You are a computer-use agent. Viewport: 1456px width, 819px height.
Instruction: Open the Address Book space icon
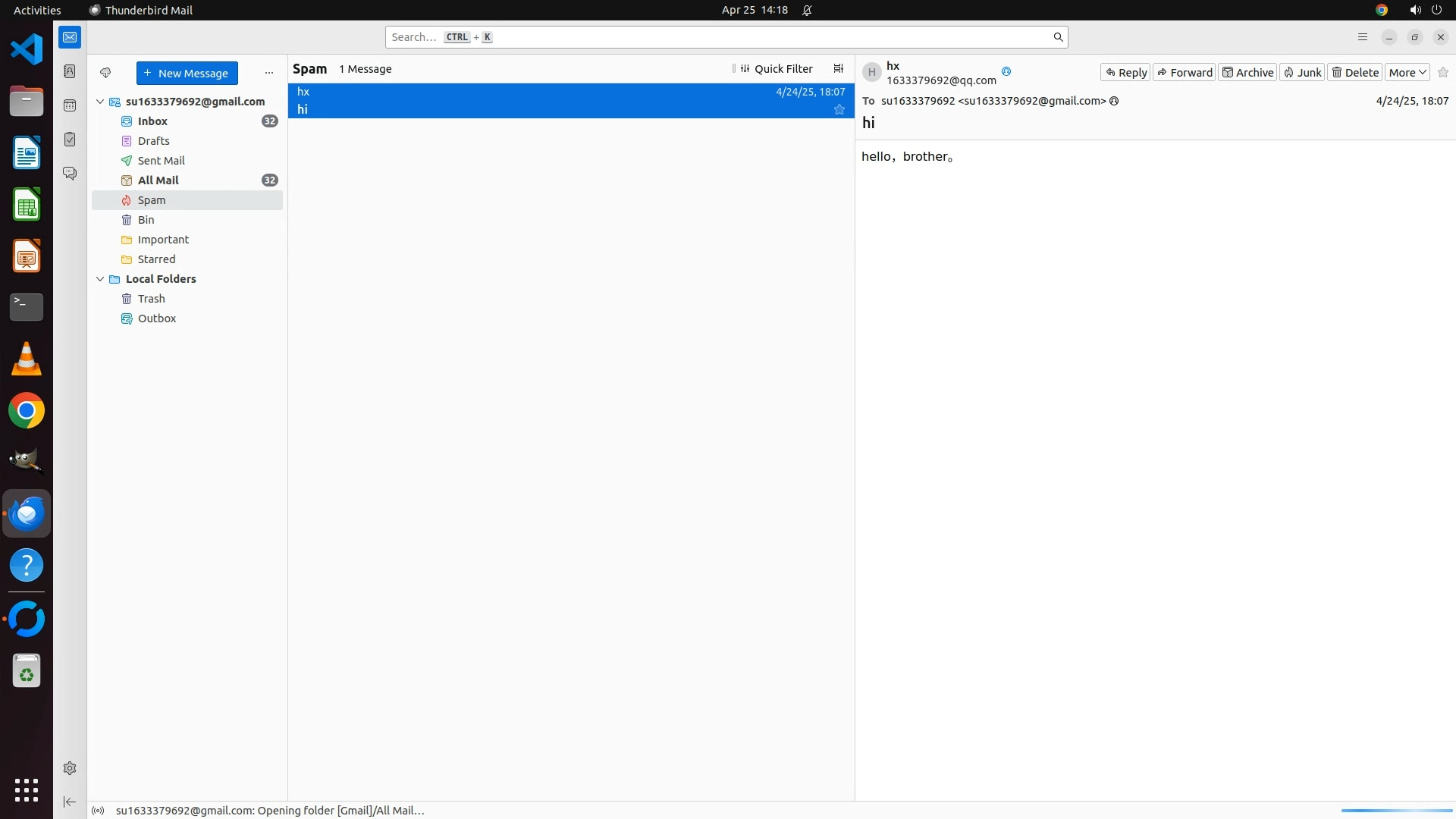[x=70, y=71]
